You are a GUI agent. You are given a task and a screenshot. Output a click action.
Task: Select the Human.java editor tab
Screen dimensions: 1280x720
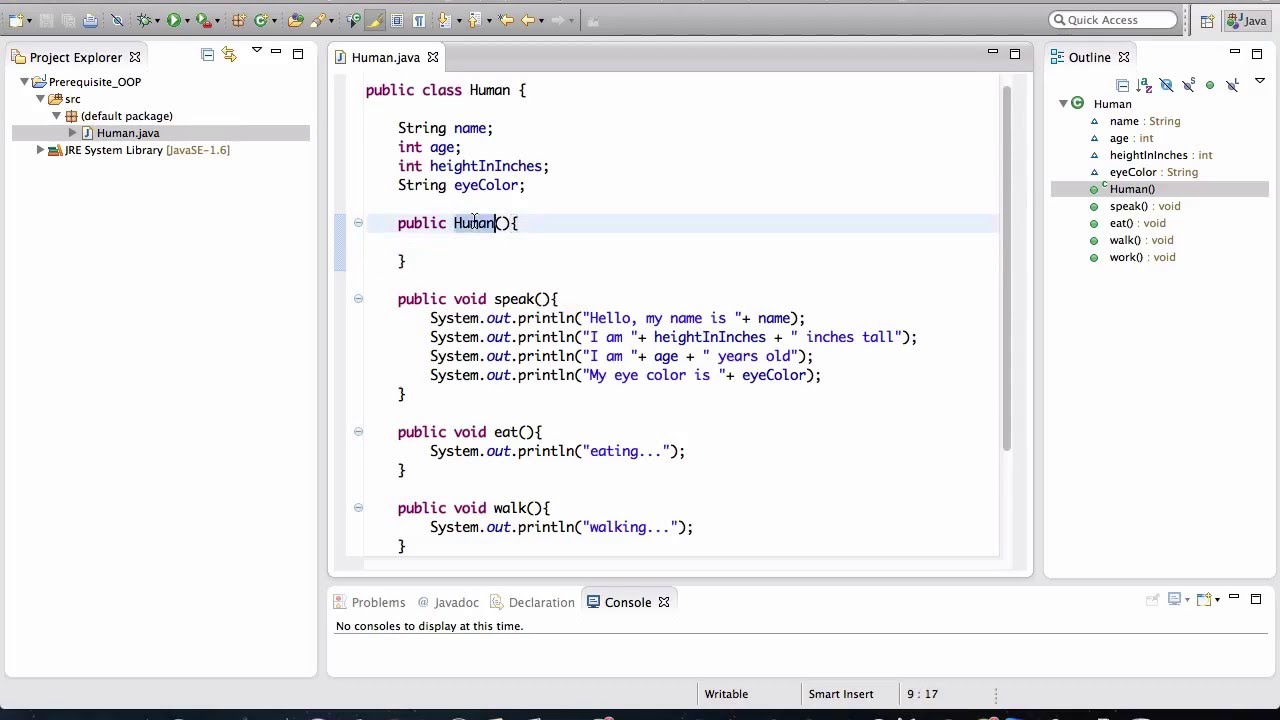385,57
